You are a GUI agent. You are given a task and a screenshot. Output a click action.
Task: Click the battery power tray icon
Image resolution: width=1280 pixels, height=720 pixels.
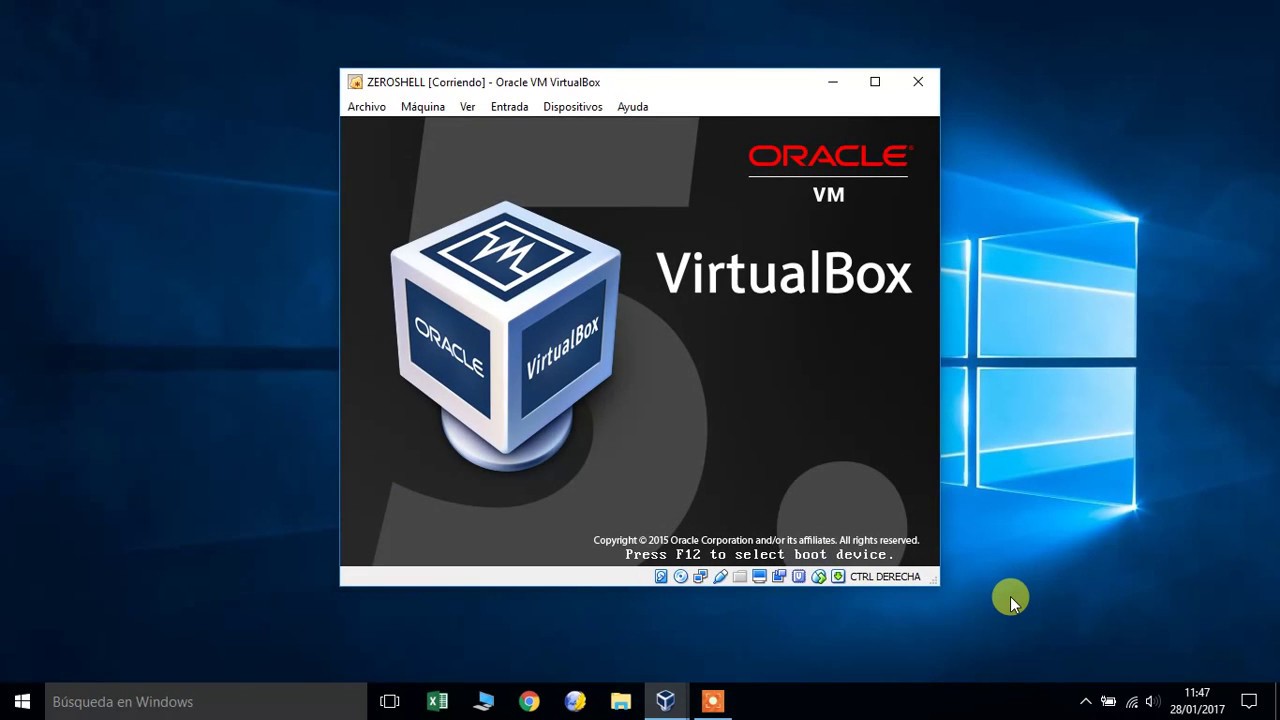coord(1108,701)
